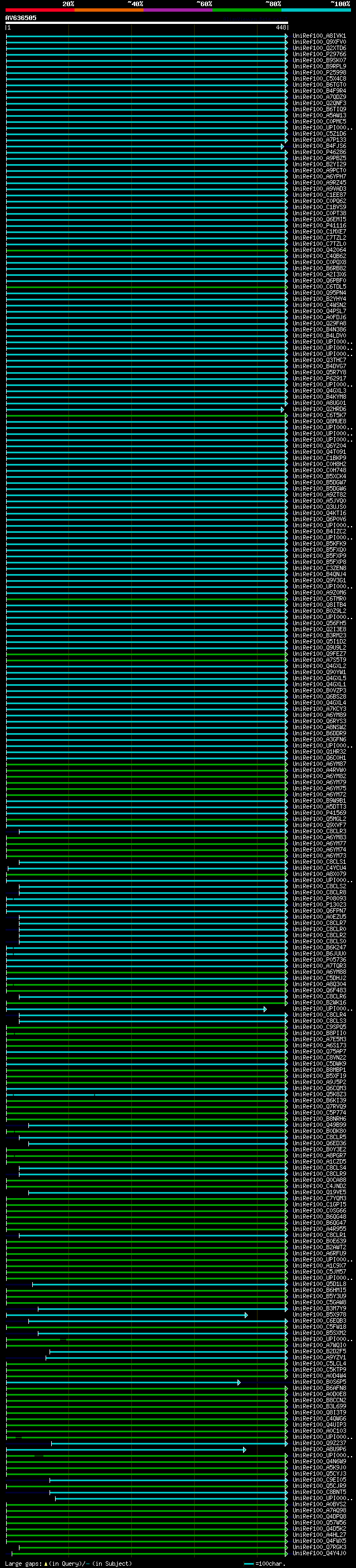Click the shortened arrowhead of the B4FJS6 alignment
This screenshot has width=356, height=1568.
point(283,147)
